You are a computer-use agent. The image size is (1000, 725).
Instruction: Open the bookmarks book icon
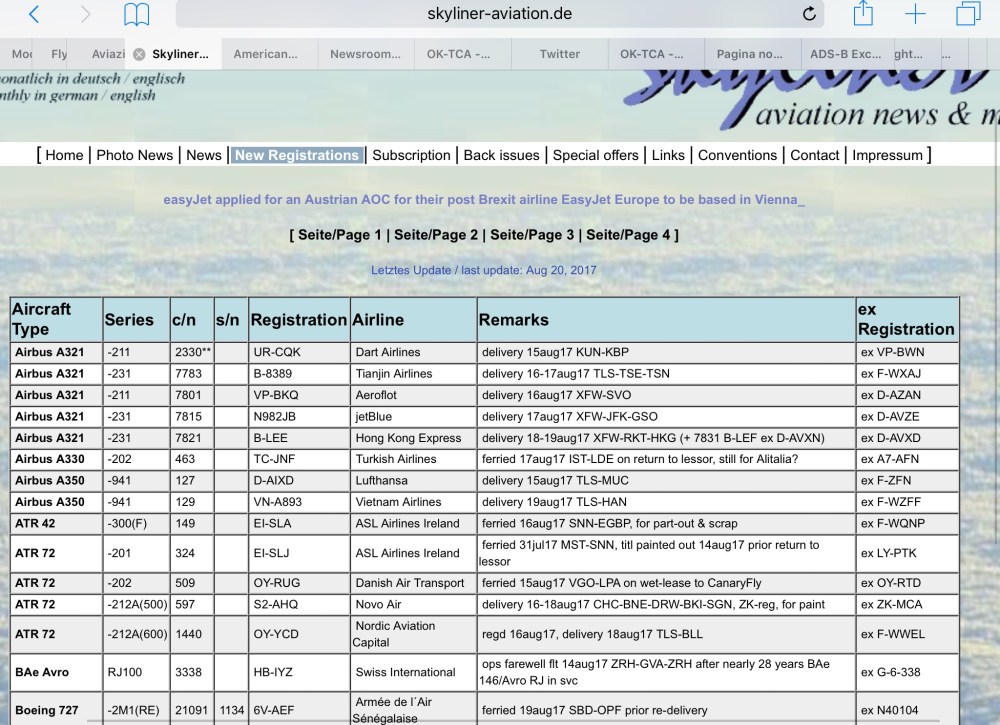click(x=136, y=15)
